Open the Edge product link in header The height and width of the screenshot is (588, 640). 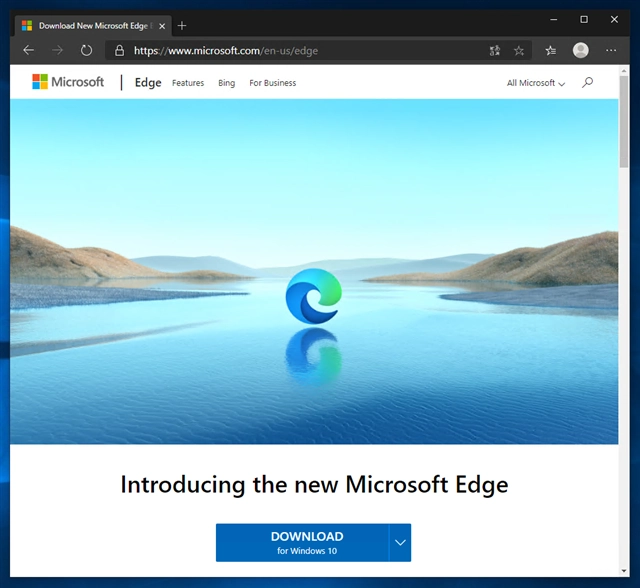(148, 82)
